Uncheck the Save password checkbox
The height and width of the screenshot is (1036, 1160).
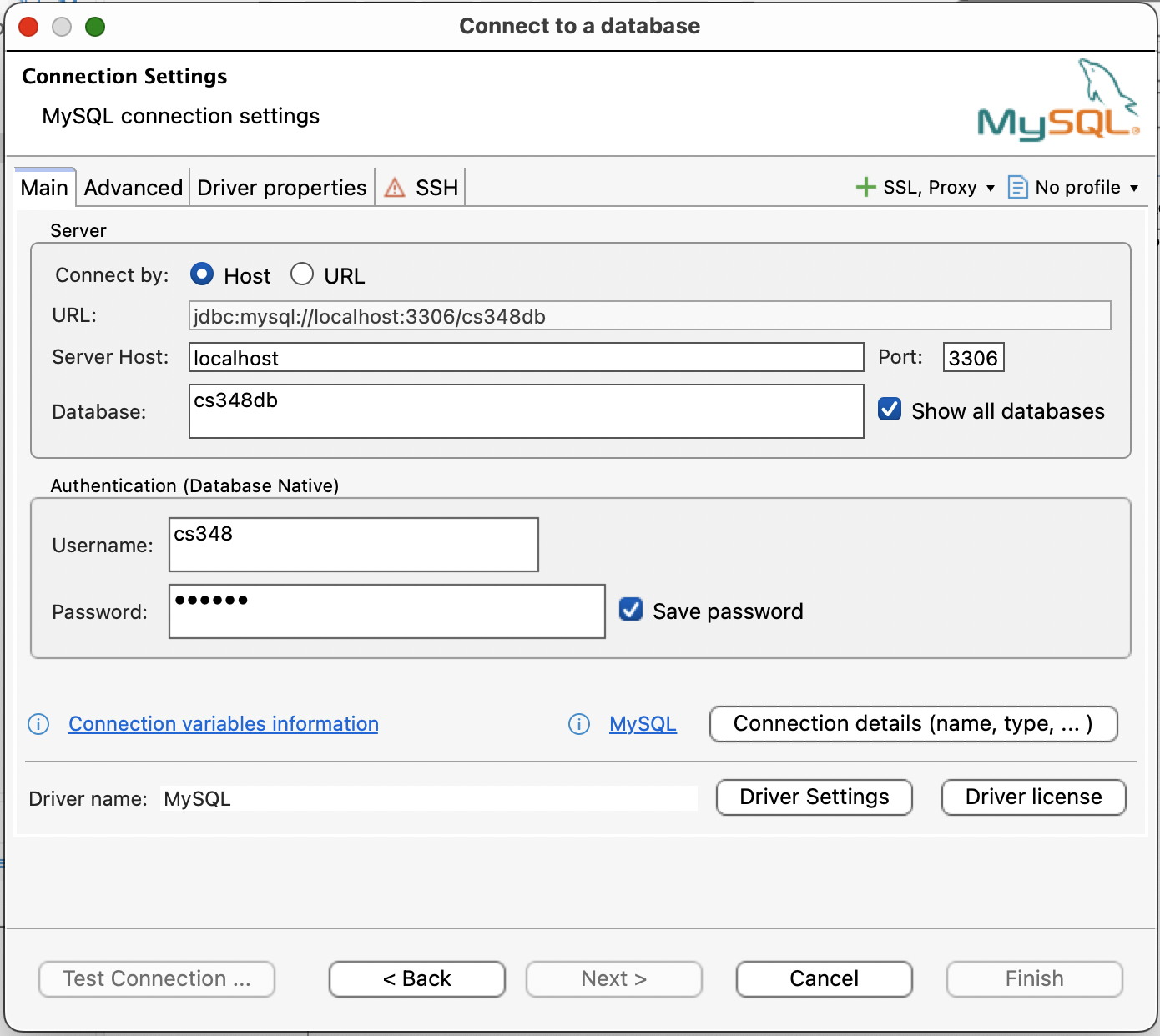[x=631, y=610]
